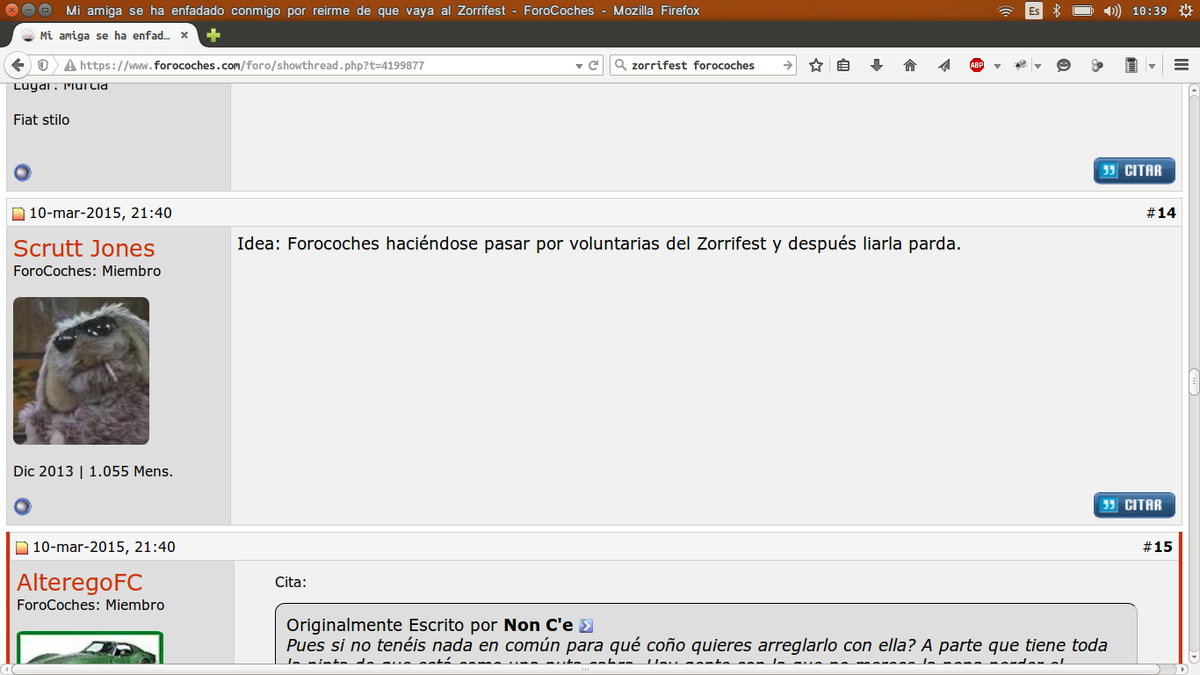Viewport: 1200px width, 675px height.
Task: Open the Bluetooth indicator
Action: pos(1057,11)
